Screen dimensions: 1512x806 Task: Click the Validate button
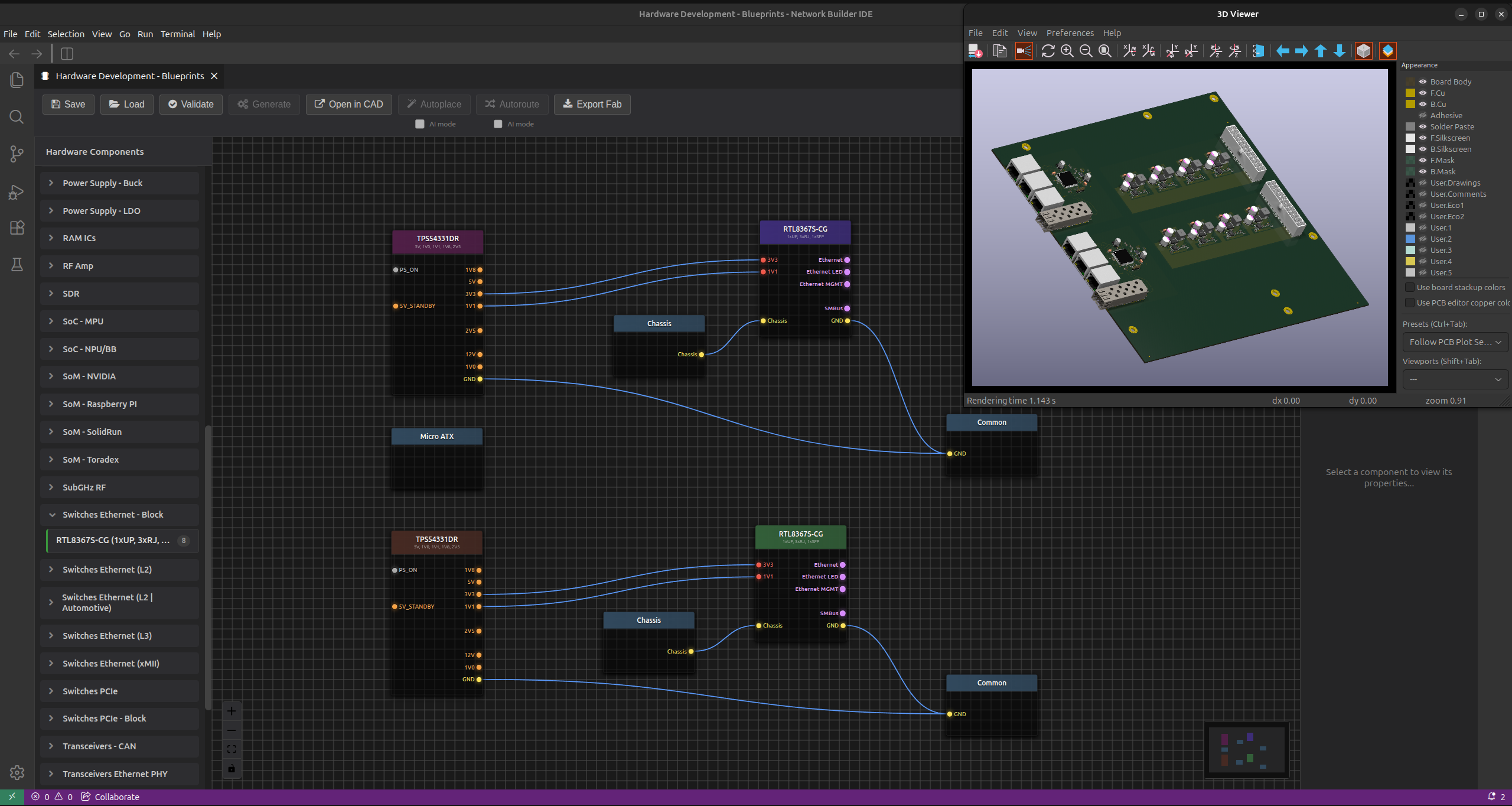pyautogui.click(x=190, y=104)
